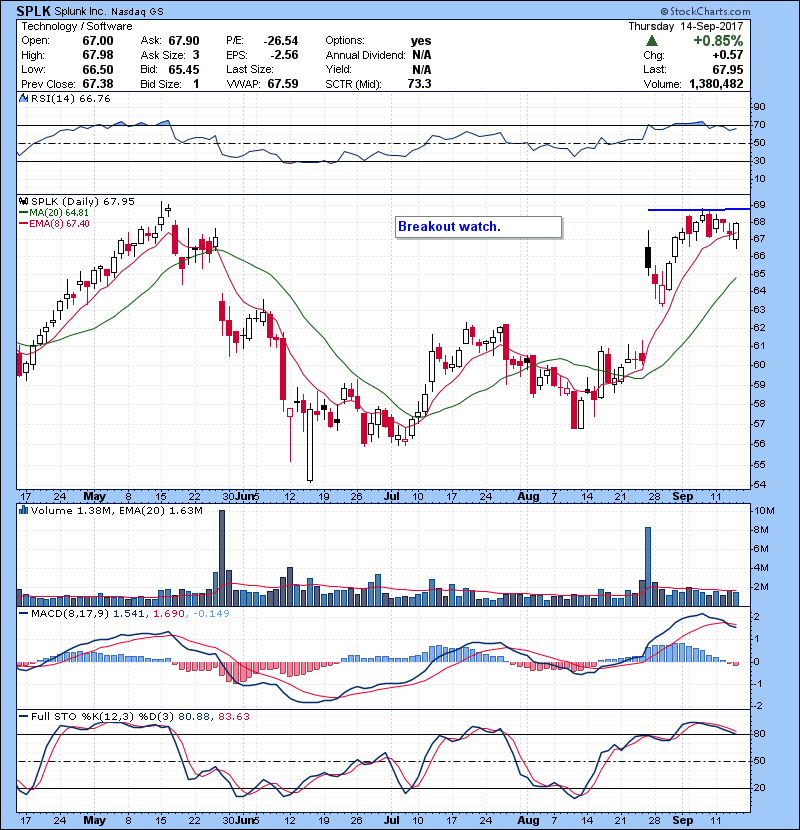Click the late-August 8M volume spike bar
This screenshot has width=800, height=830.
[648, 566]
